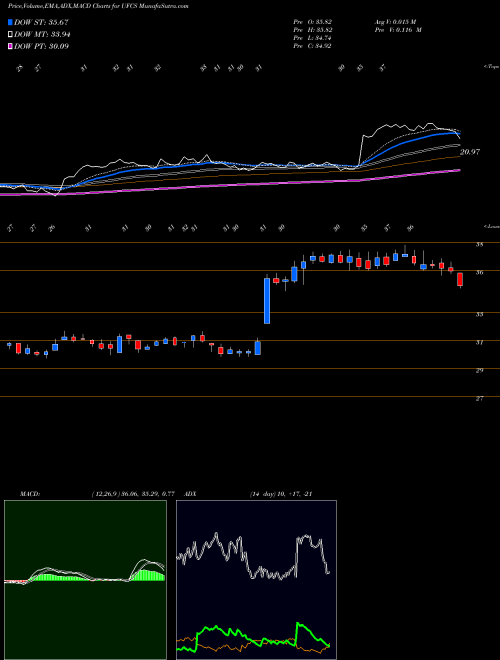Click the MACD '(12,26,9) 36.06, 35.29, 0.77' values

tap(133, 494)
